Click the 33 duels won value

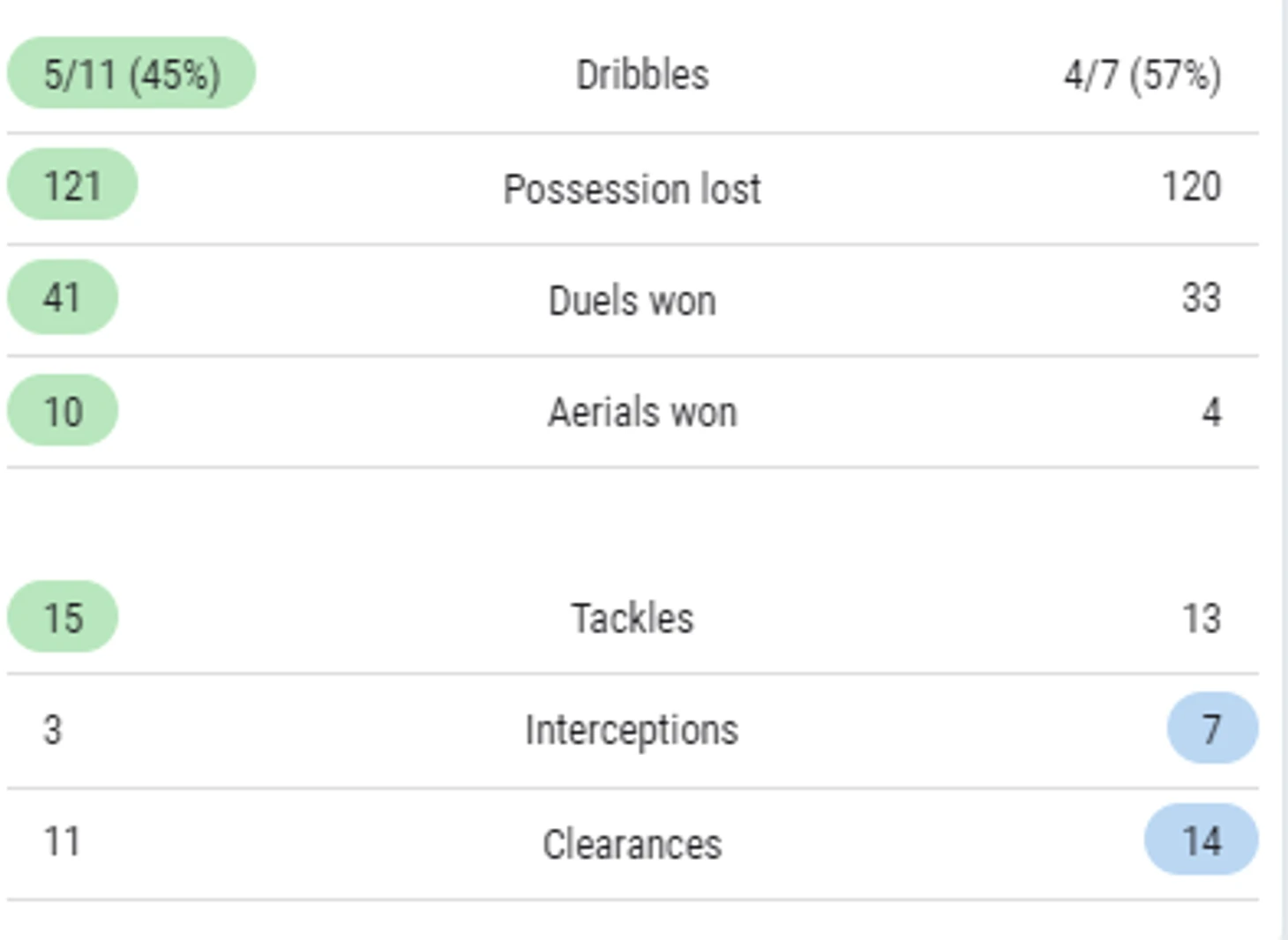[x=1202, y=297]
